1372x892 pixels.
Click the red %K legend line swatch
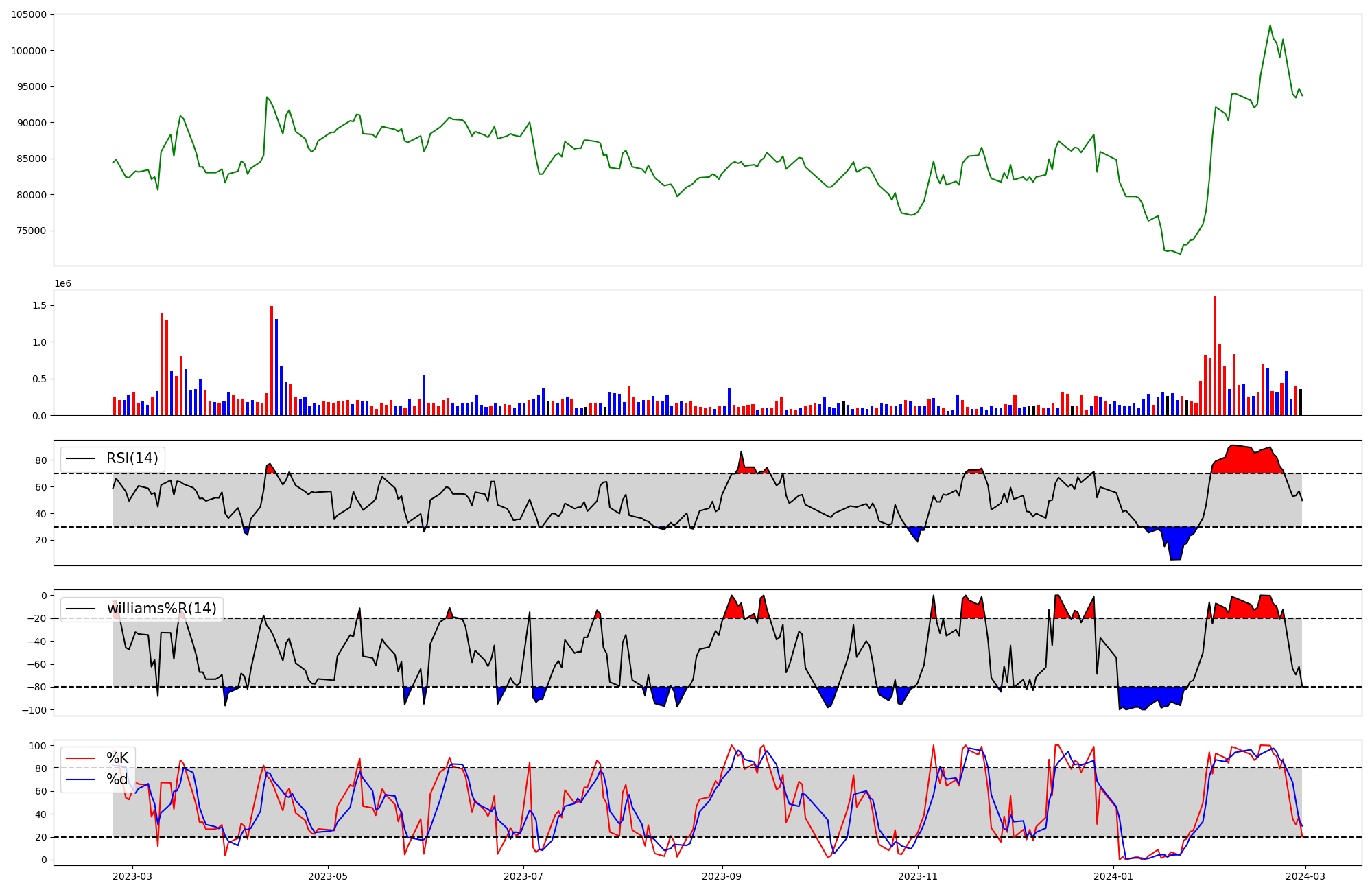point(81,758)
